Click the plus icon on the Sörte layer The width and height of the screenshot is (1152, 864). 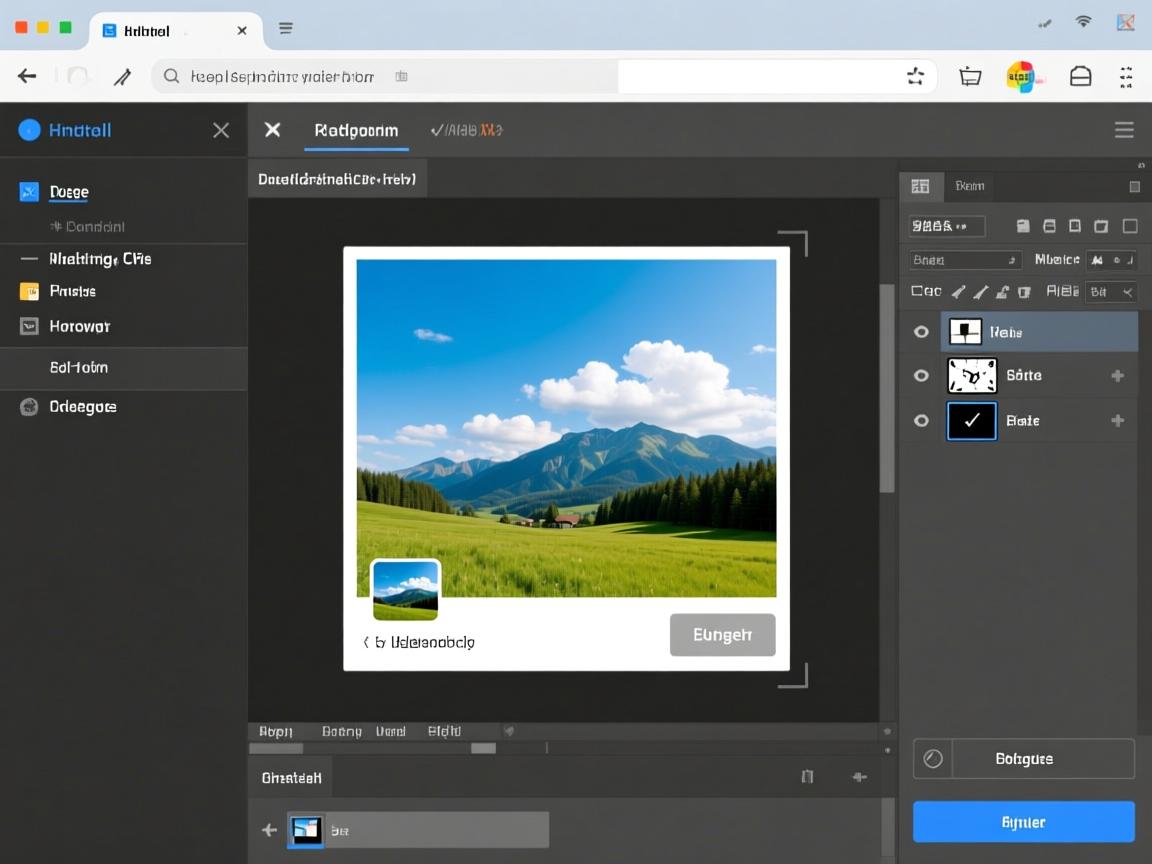[x=1117, y=376]
